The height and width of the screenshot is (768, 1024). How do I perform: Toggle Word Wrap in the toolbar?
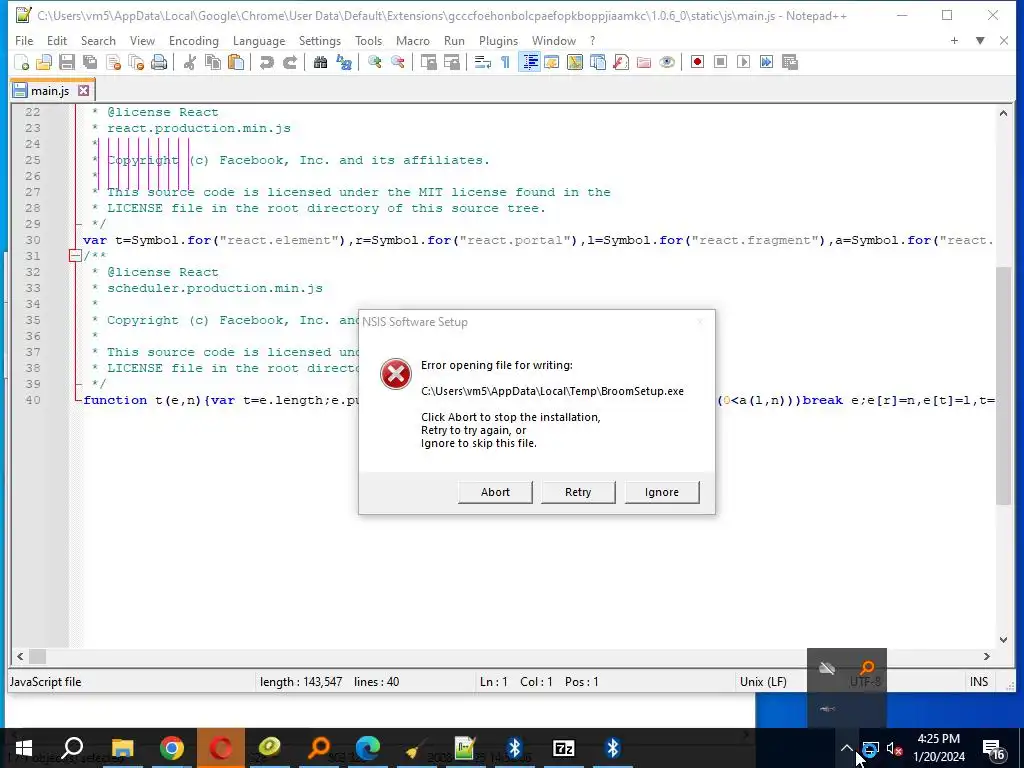click(x=482, y=62)
